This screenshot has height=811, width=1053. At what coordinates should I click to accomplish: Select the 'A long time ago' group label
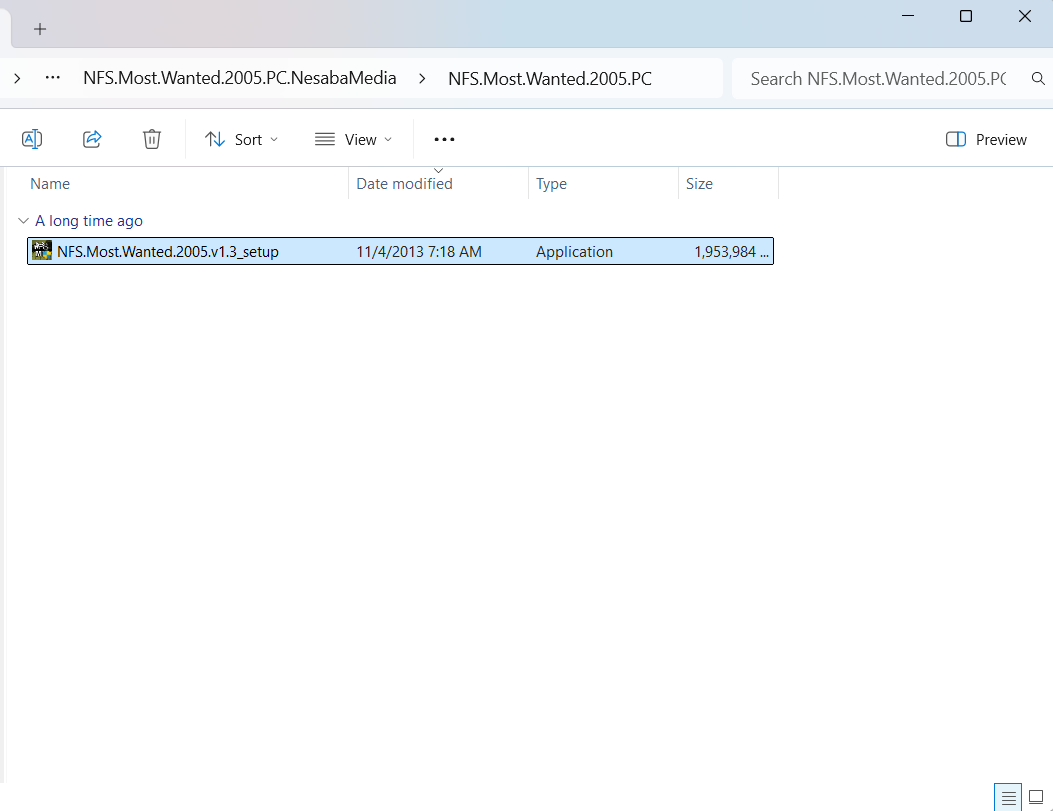[x=89, y=221]
